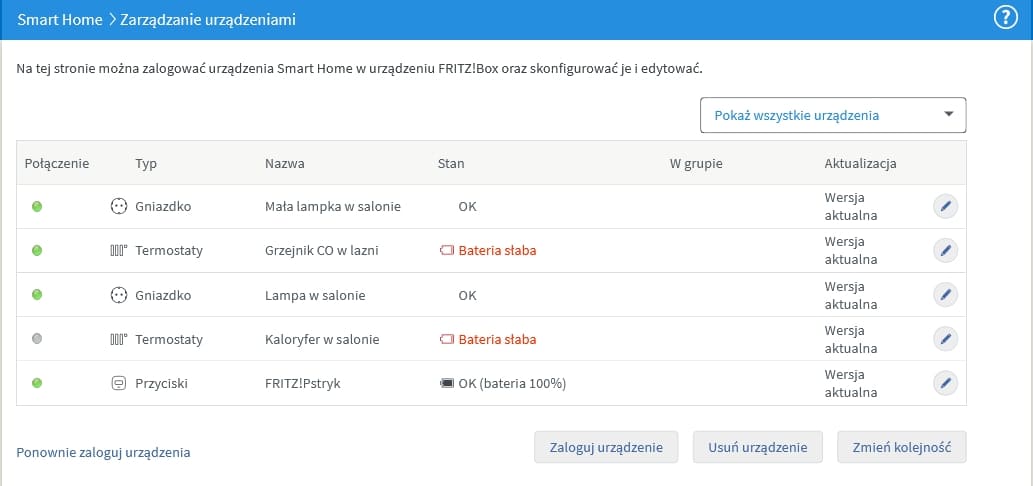
Task: Edit the Mała lampka w salonie device
Action: 945,206
